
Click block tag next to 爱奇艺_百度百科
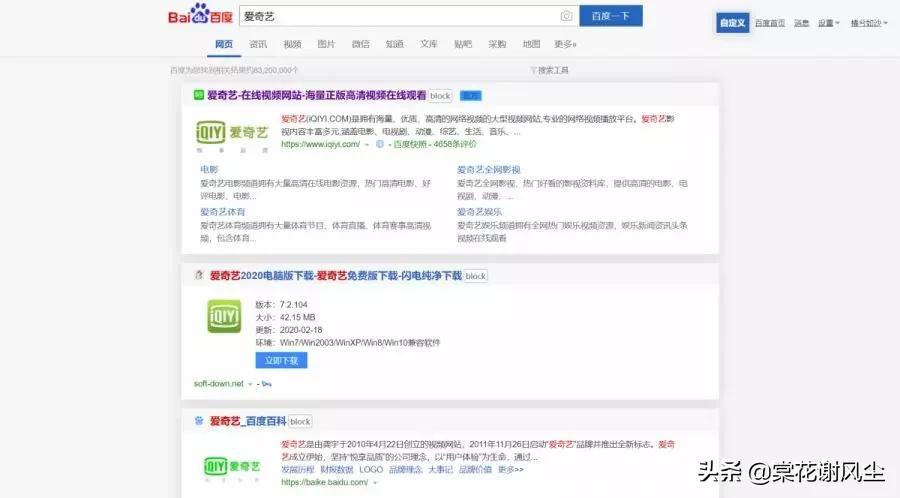300,422
